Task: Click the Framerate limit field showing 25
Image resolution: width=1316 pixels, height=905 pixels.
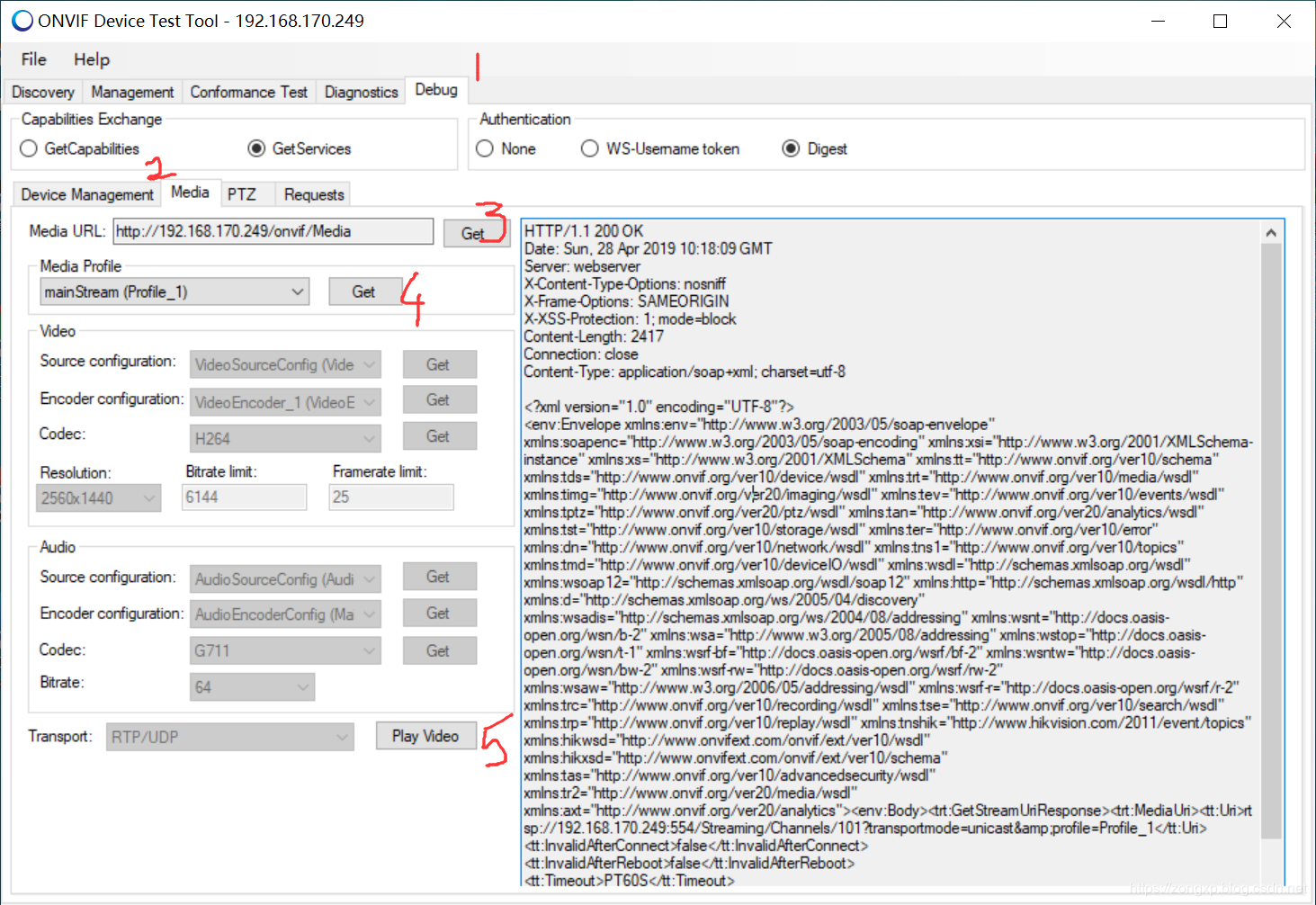Action: tap(391, 497)
